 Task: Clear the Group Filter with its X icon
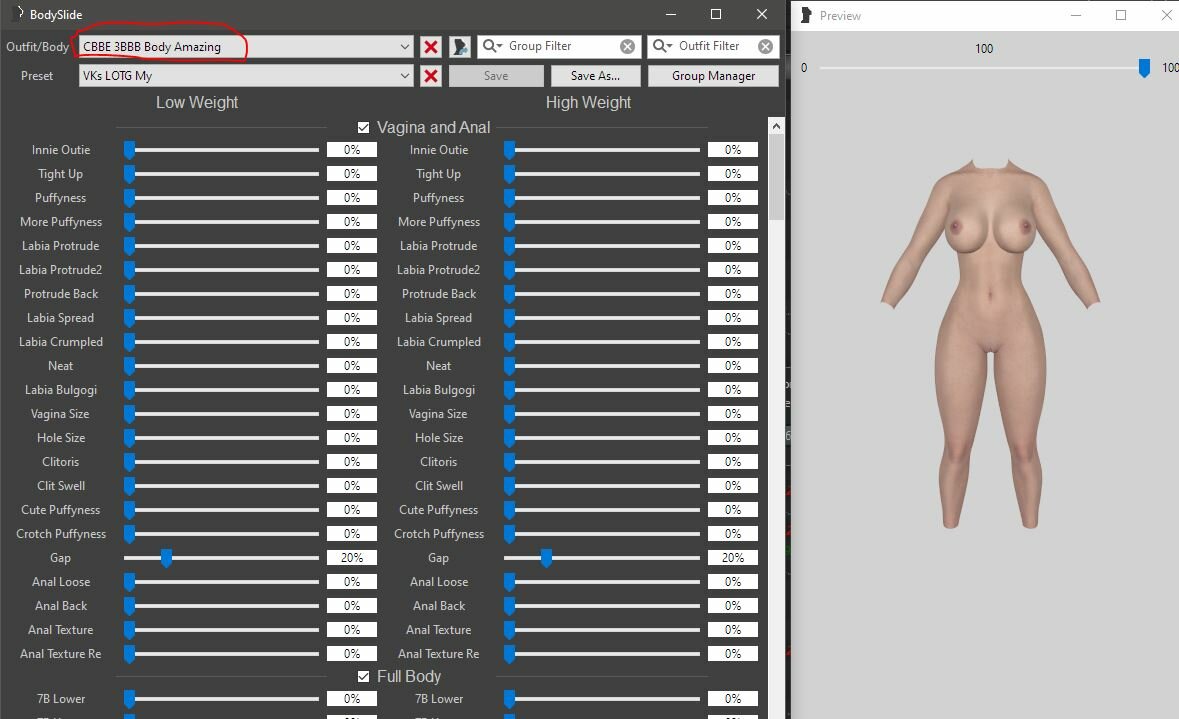[627, 47]
